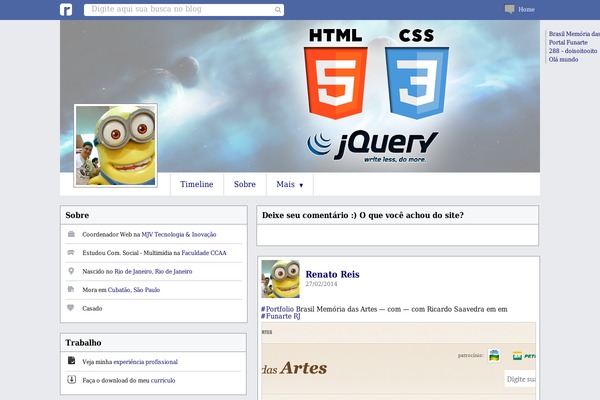Open the Memória das Artes post image

(398, 361)
